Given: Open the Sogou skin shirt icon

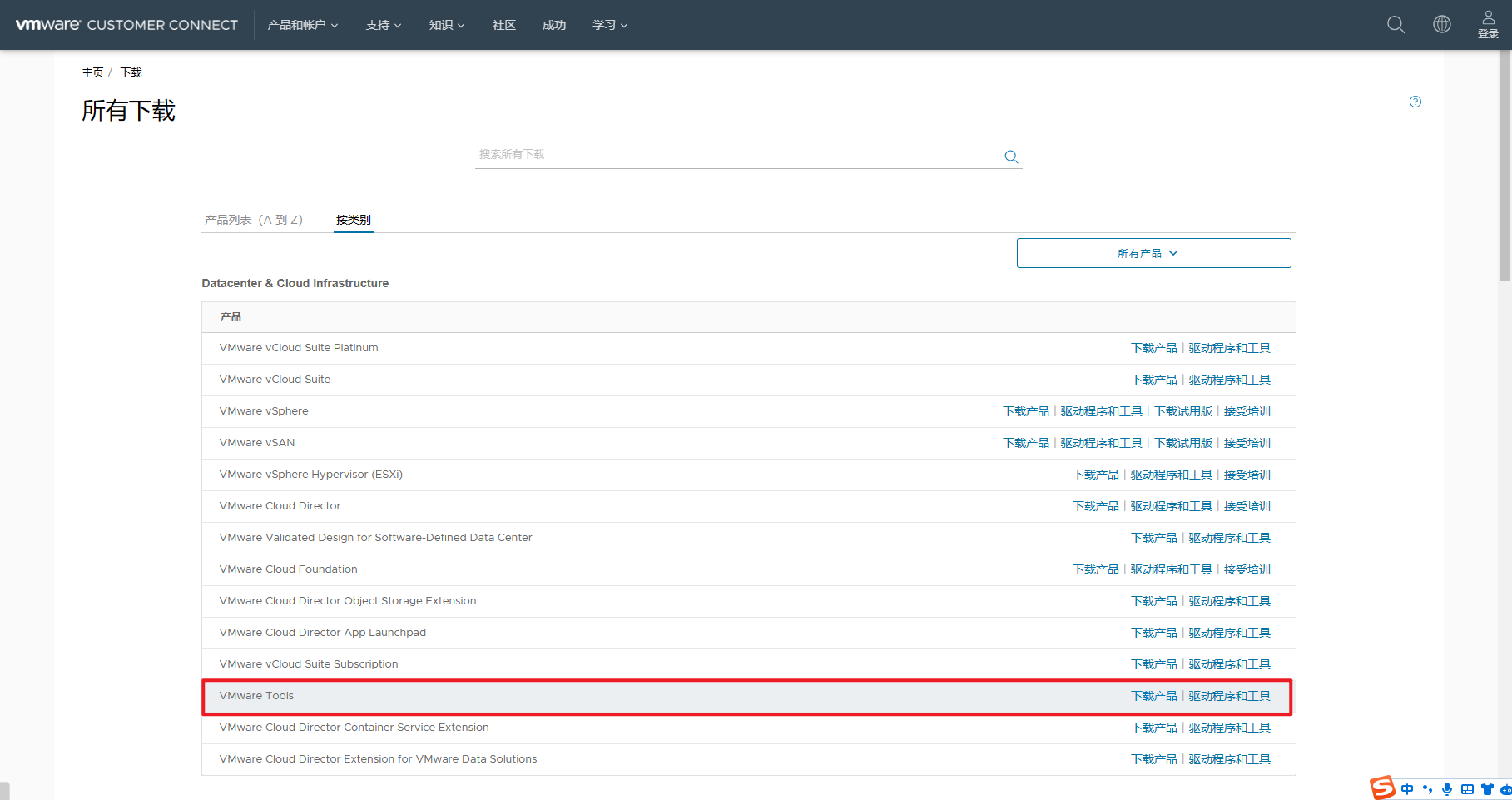Looking at the screenshot, I should (x=1487, y=789).
